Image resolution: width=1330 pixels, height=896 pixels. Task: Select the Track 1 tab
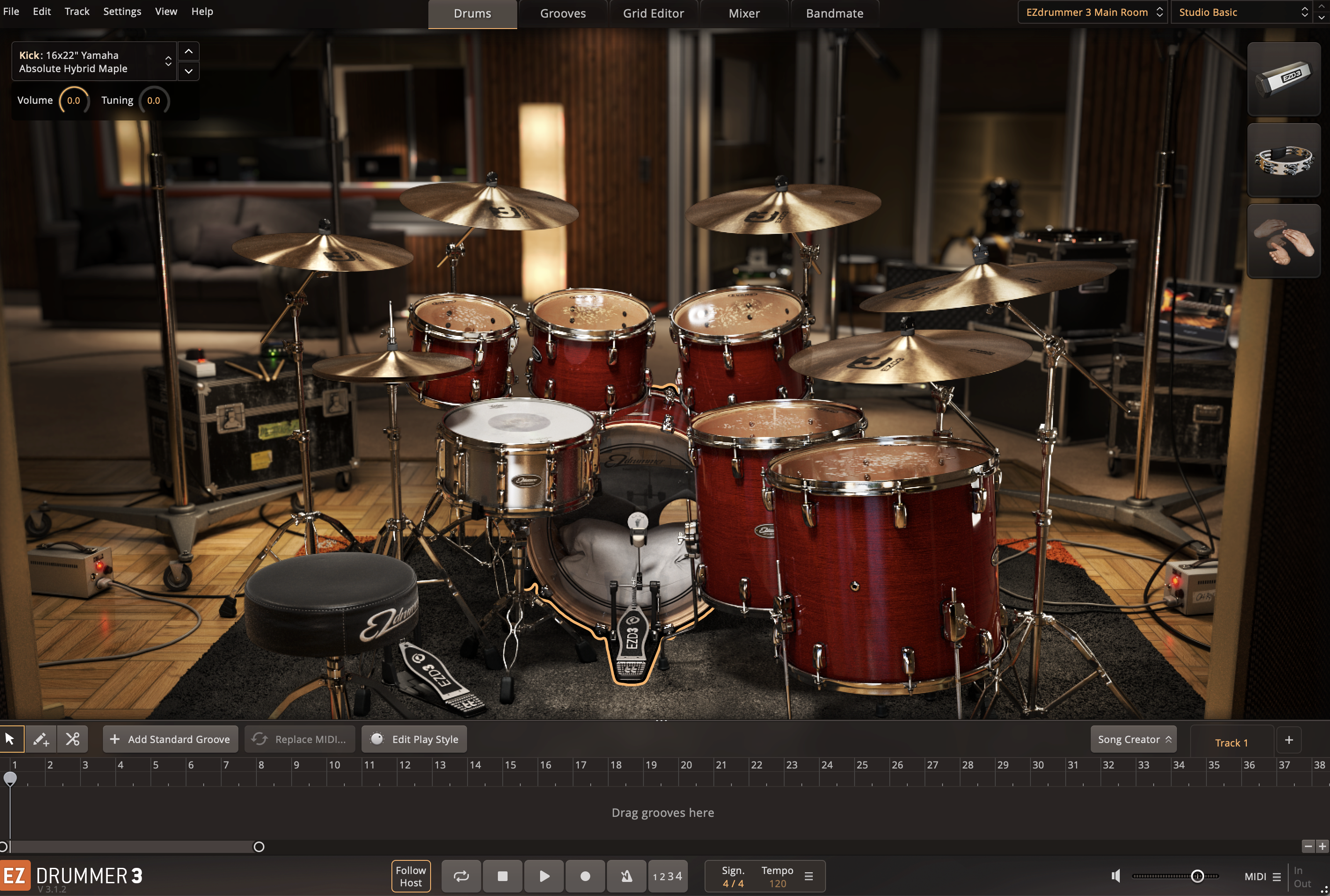1231,742
